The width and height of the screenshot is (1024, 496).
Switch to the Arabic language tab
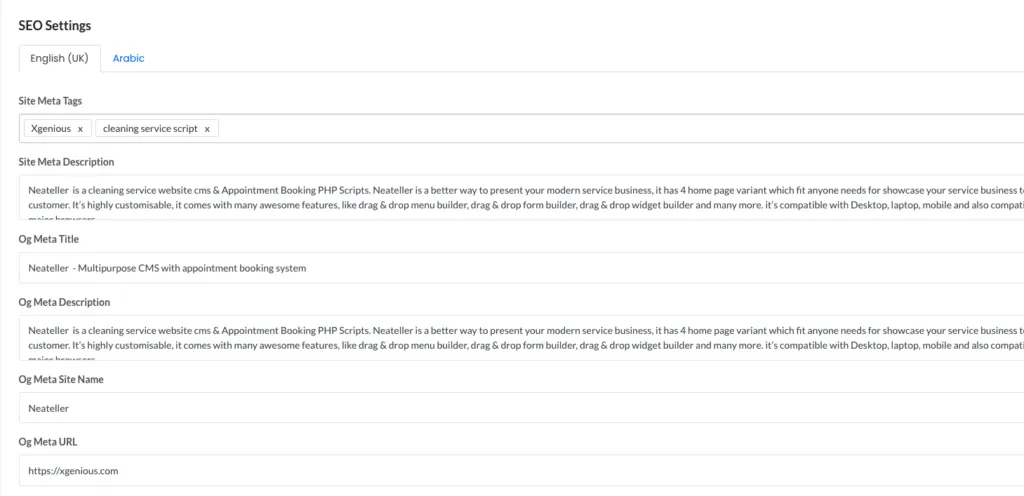[x=128, y=58]
